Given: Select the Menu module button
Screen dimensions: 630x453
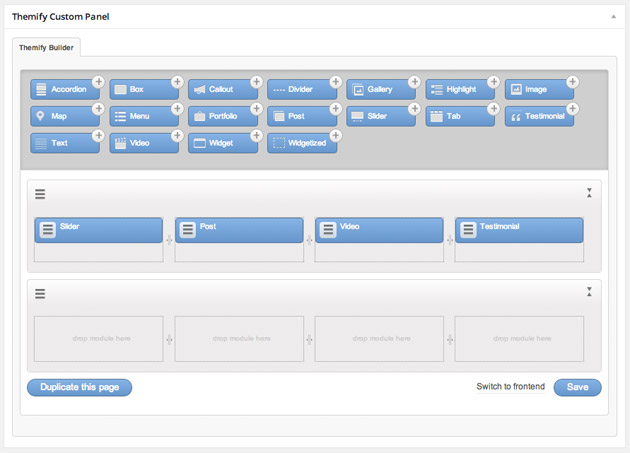Looking at the screenshot, I should click(144, 116).
